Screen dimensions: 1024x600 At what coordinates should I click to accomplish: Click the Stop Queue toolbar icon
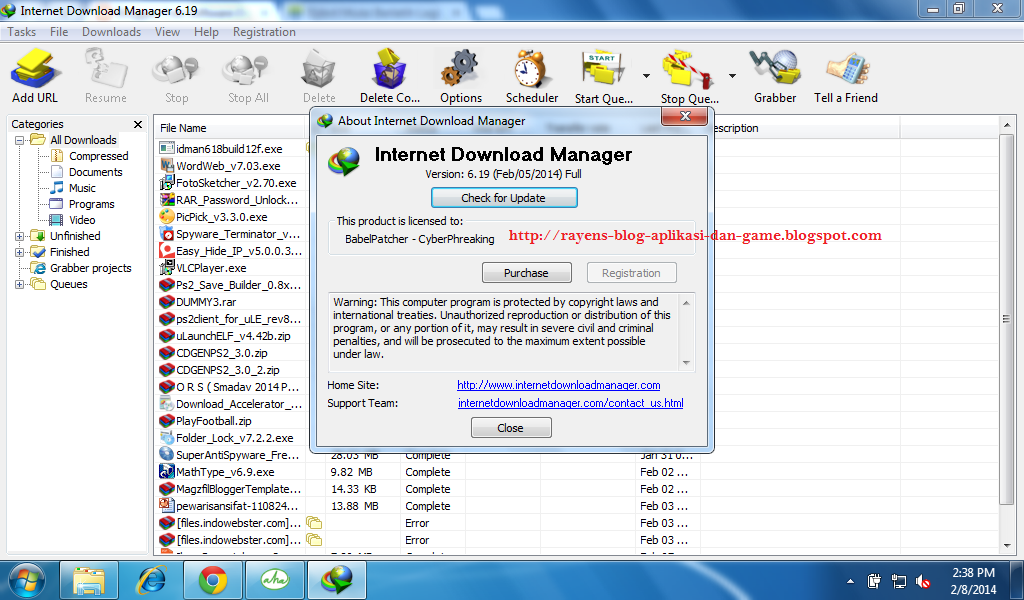(x=689, y=77)
